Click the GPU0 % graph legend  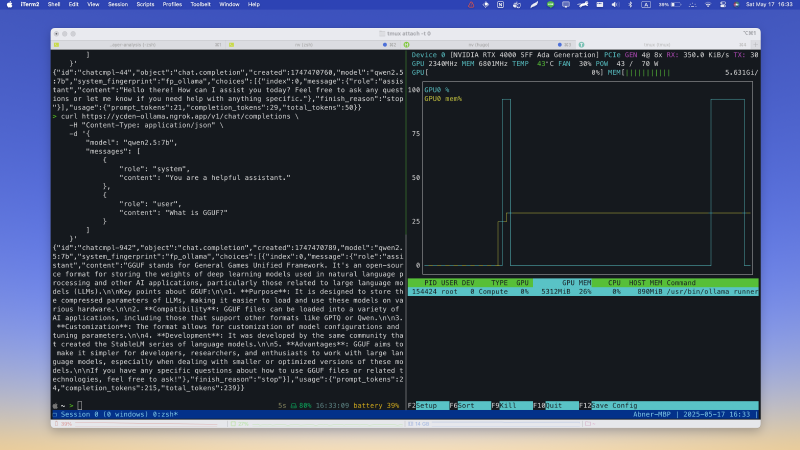[x=437, y=90]
